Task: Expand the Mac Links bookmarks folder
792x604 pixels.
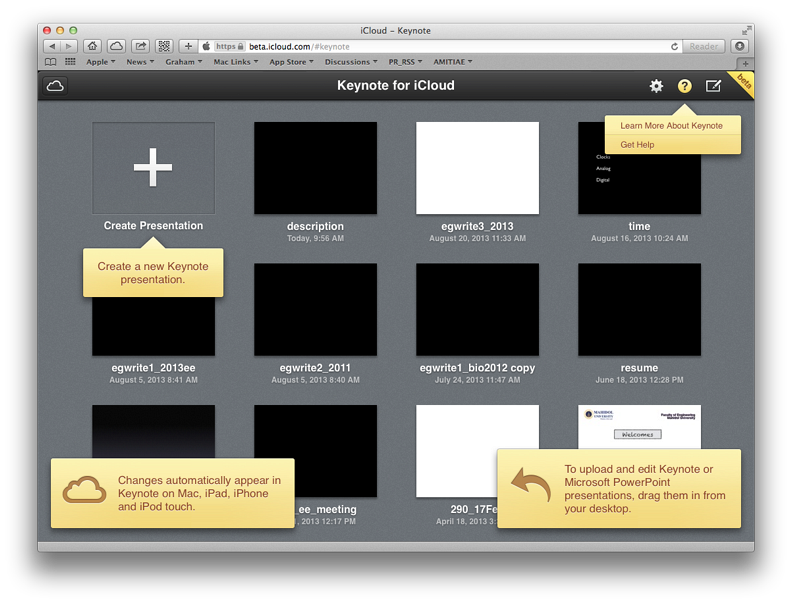Action: click(x=235, y=62)
